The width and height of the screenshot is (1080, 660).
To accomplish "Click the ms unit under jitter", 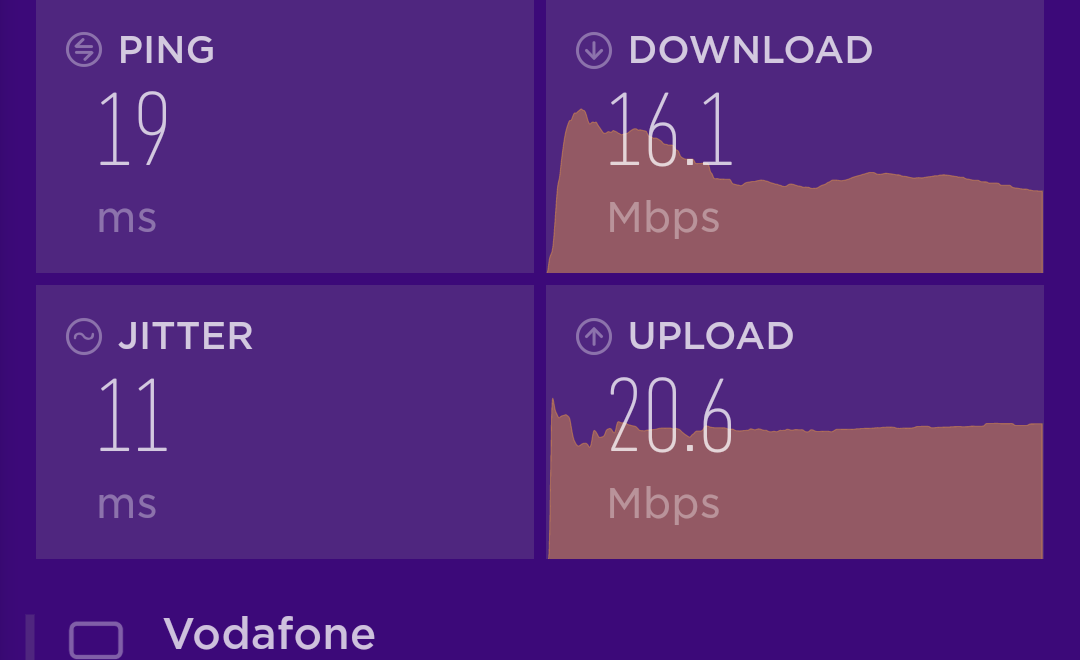I will [127, 504].
